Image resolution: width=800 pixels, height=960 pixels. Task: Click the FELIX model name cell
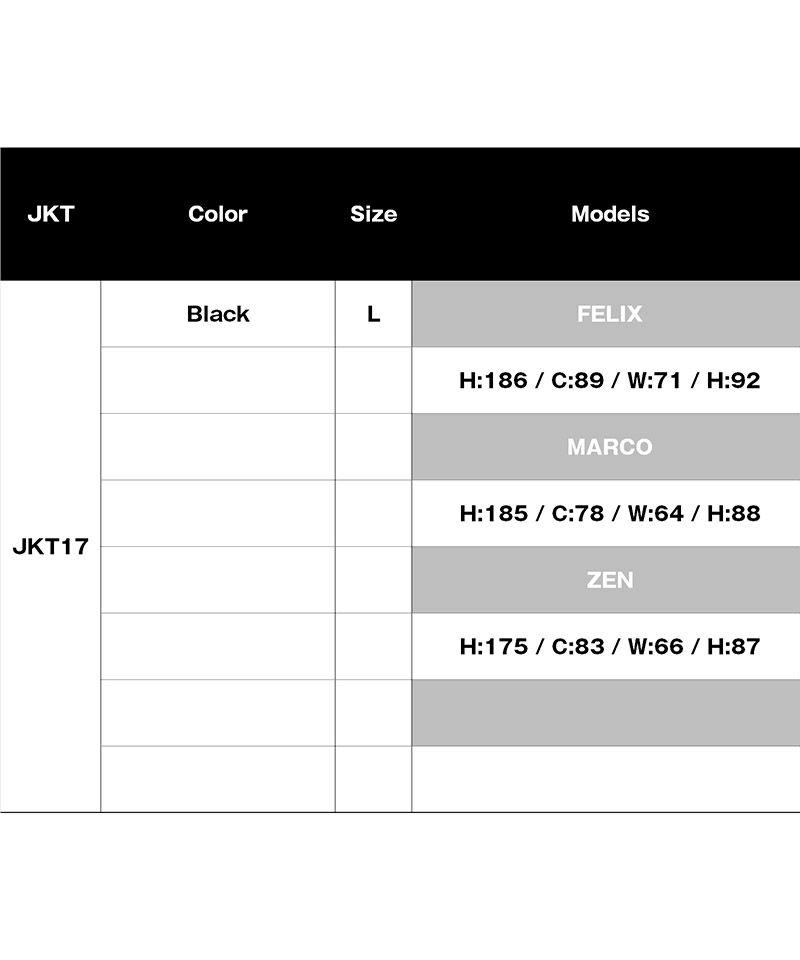tap(610, 314)
